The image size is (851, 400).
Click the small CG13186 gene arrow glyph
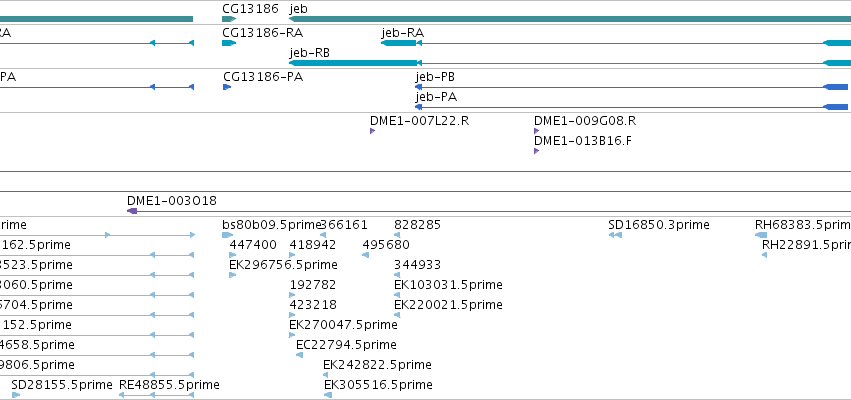(x=229, y=19)
